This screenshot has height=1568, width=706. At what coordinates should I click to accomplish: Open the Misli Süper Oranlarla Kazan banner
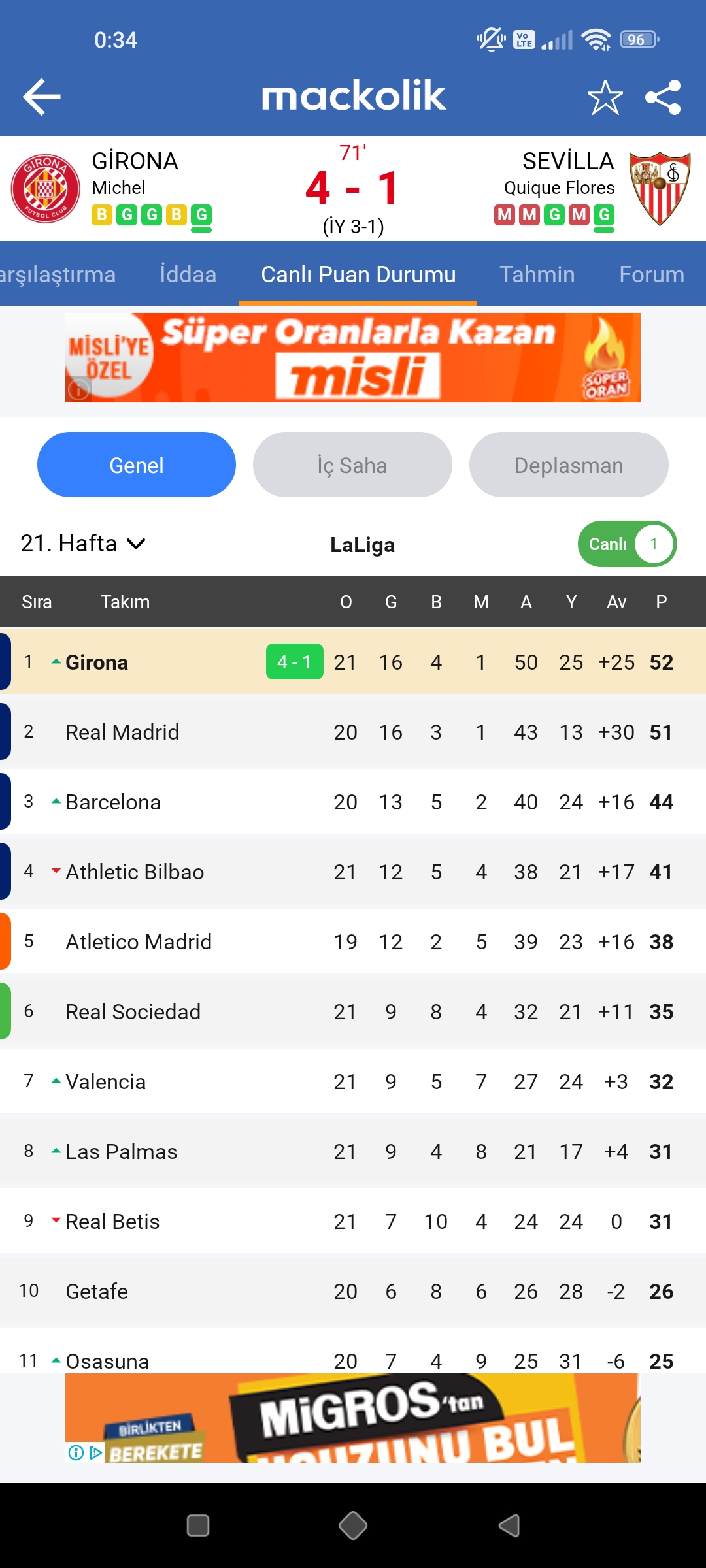tap(353, 357)
